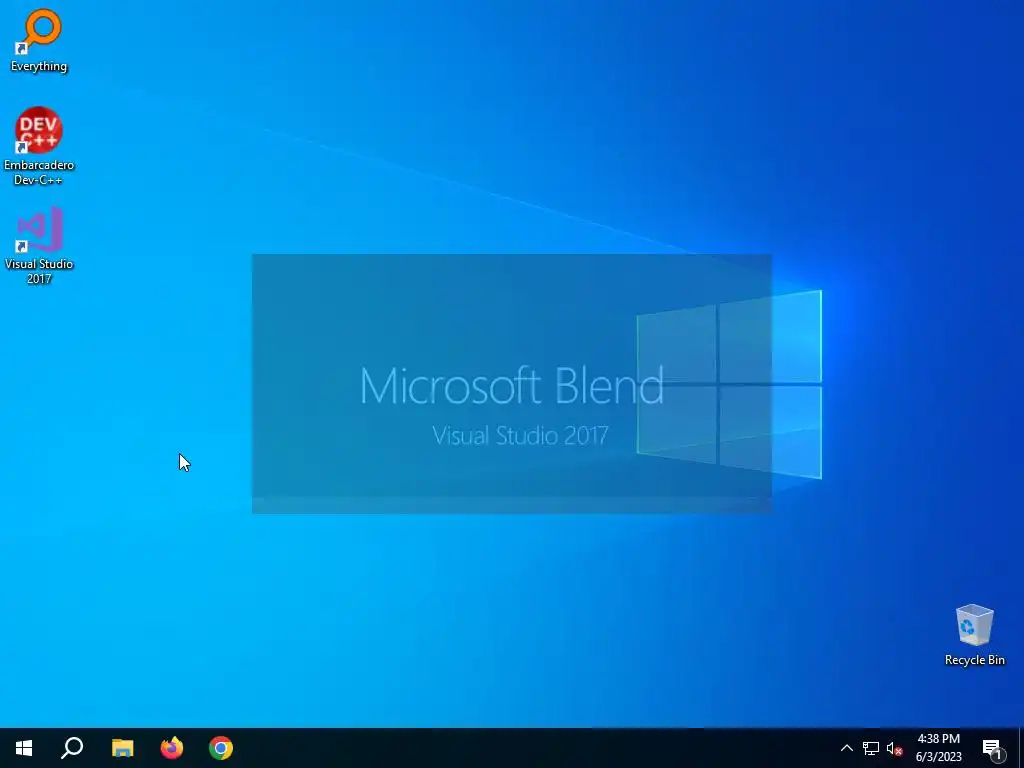Open the Everything search desktop shortcut
This screenshot has height=768, width=1024.
(x=39, y=40)
